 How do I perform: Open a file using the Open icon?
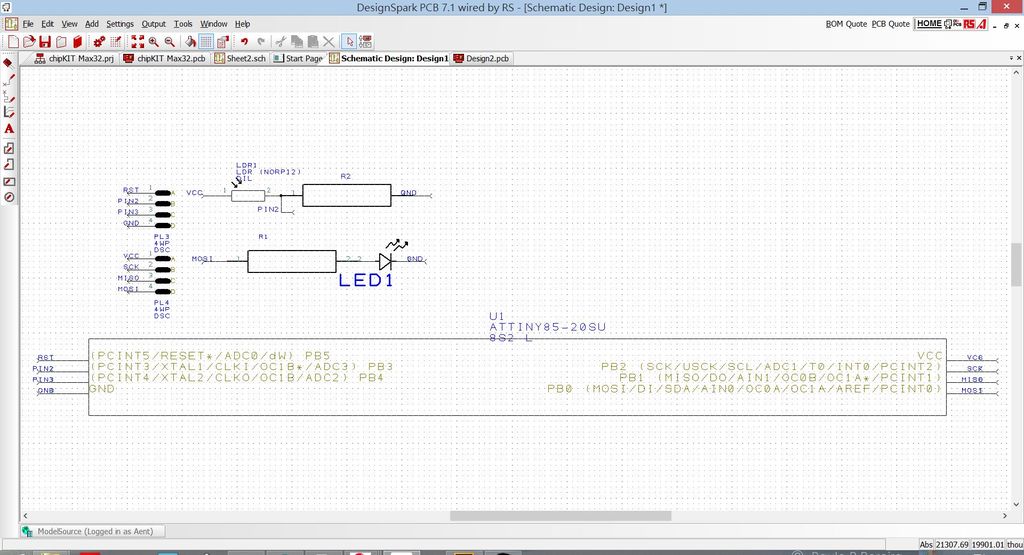click(x=29, y=42)
